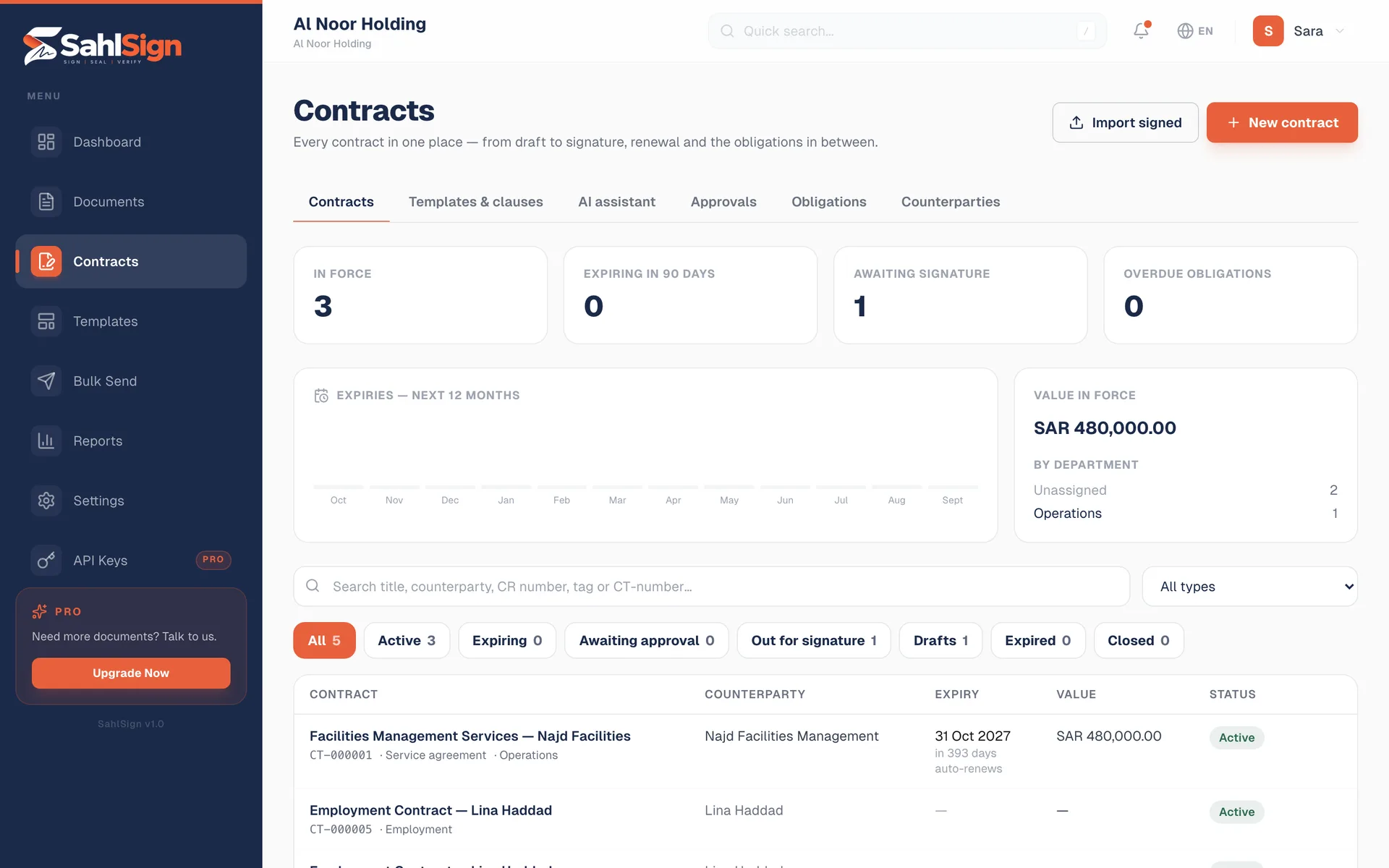Click the Settings gear icon
This screenshot has height=868, width=1389.
[x=46, y=501]
